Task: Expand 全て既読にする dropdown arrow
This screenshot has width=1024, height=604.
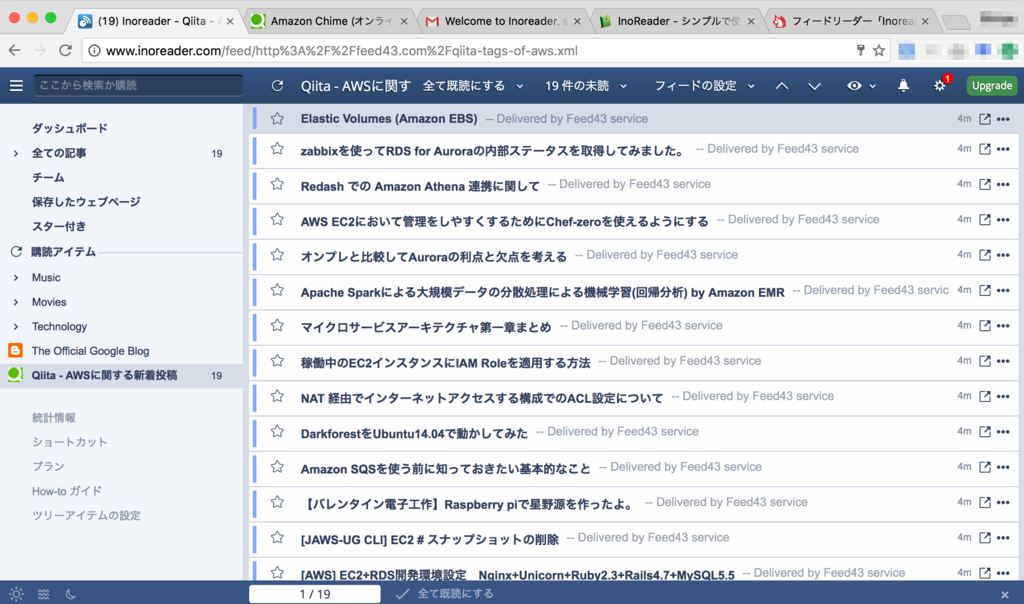Action: click(520, 86)
